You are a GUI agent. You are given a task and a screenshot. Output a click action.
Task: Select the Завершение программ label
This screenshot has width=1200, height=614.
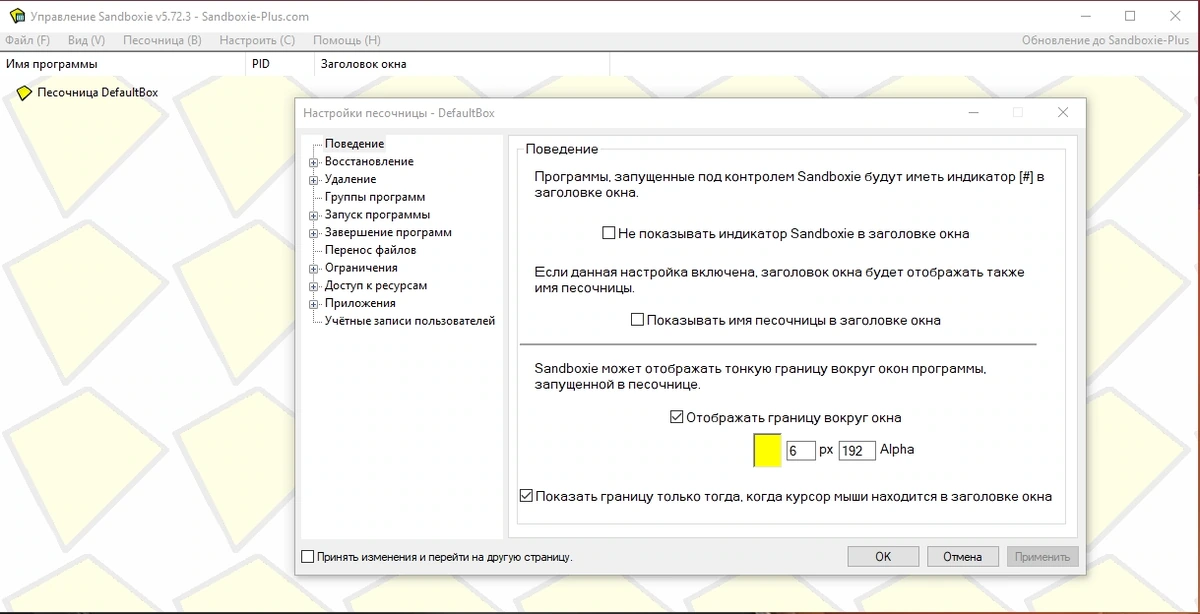388,233
